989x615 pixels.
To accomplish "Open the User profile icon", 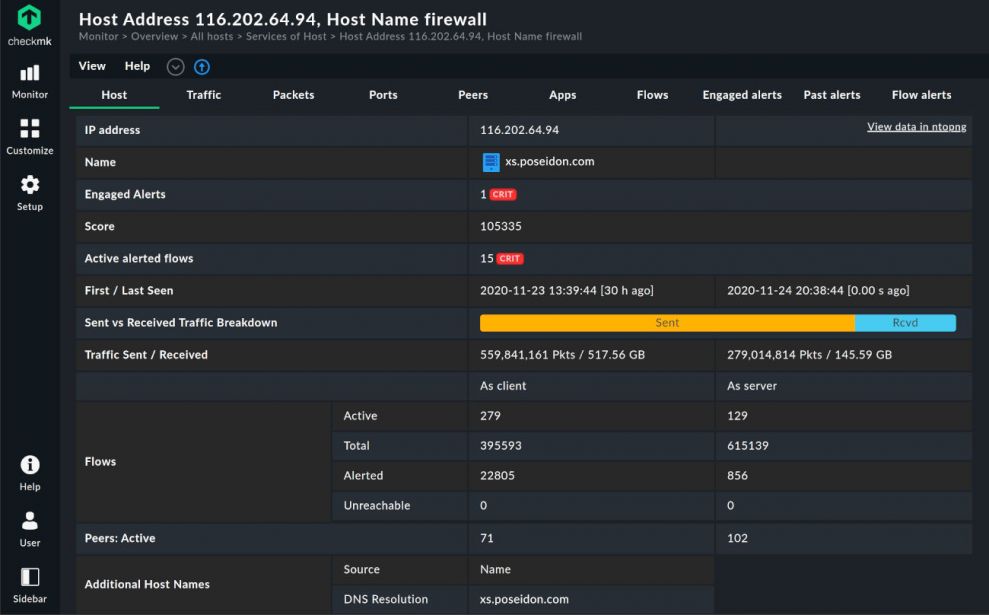I will (30, 521).
